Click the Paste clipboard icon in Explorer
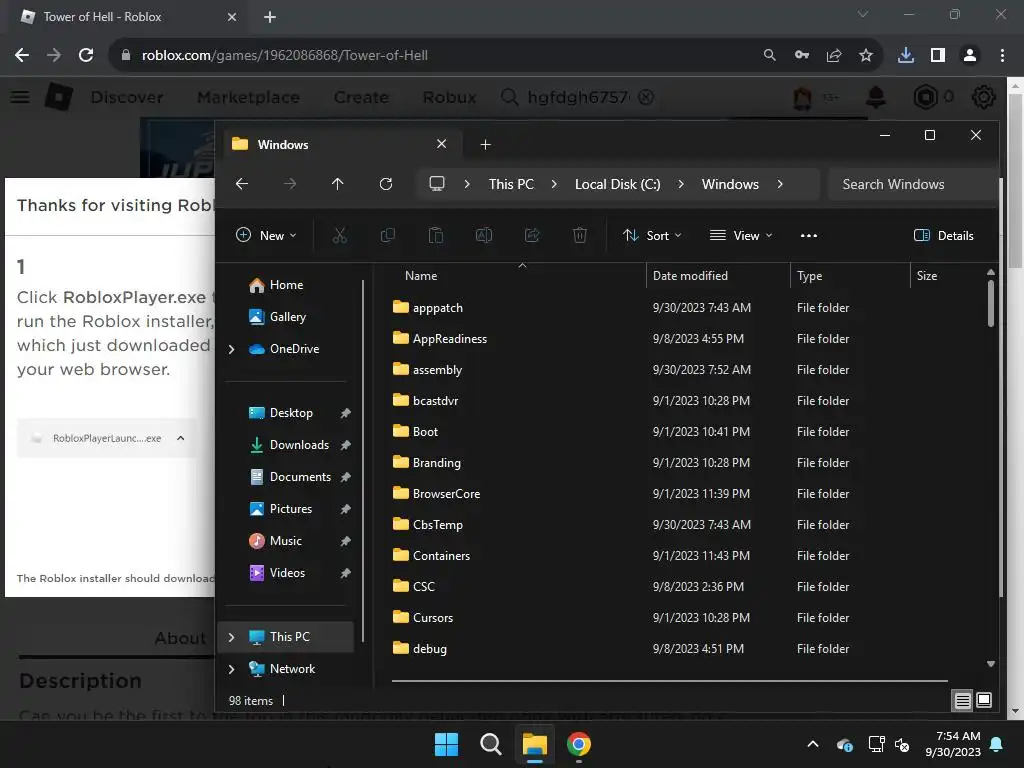The image size is (1024, 768). pos(436,236)
